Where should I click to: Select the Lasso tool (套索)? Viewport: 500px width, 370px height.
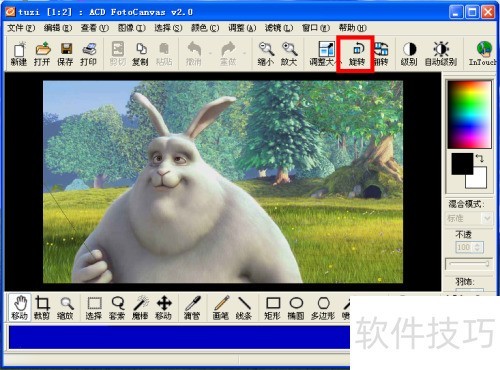tap(117, 308)
